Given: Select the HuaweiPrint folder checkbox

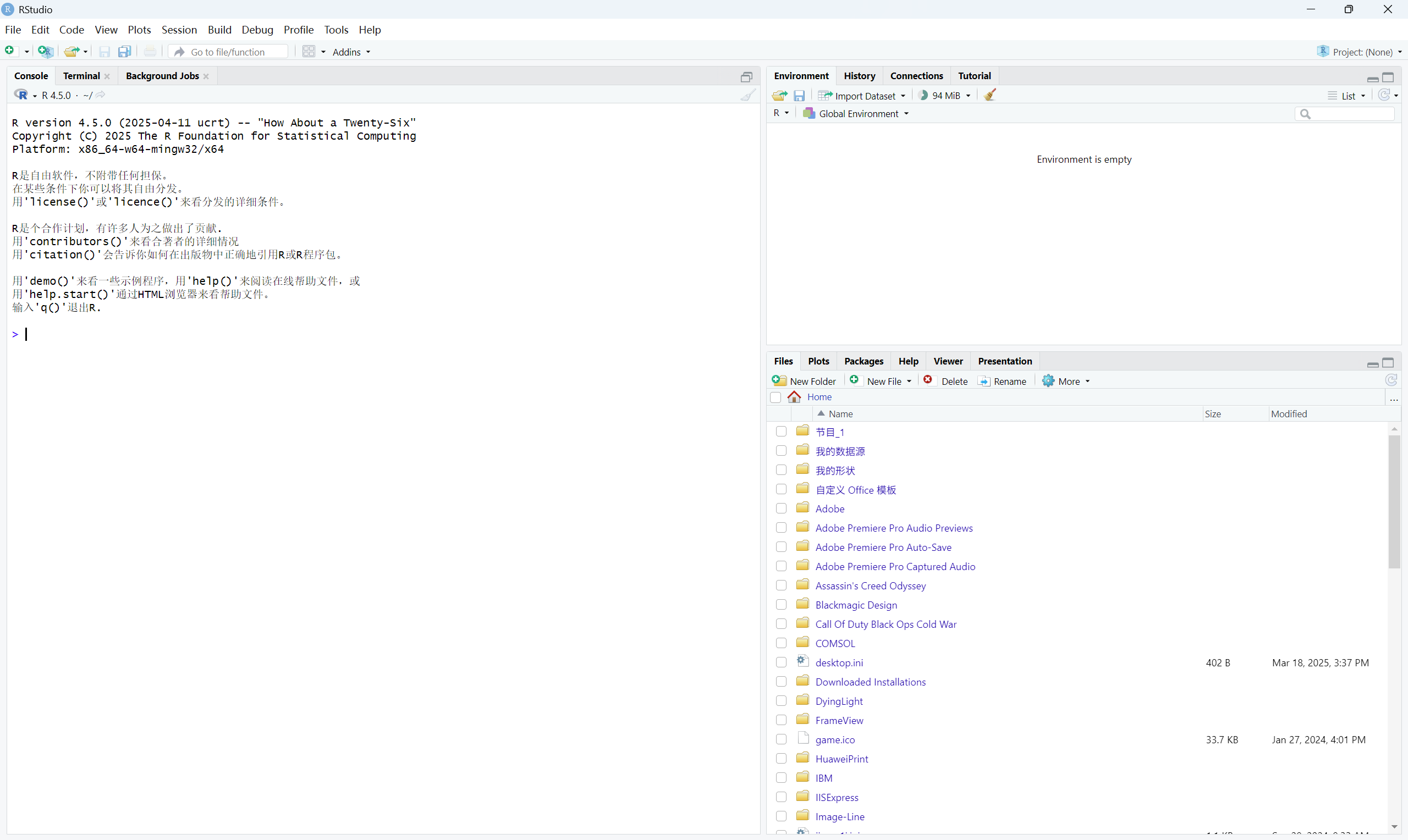Looking at the screenshot, I should pyautogui.click(x=782, y=759).
